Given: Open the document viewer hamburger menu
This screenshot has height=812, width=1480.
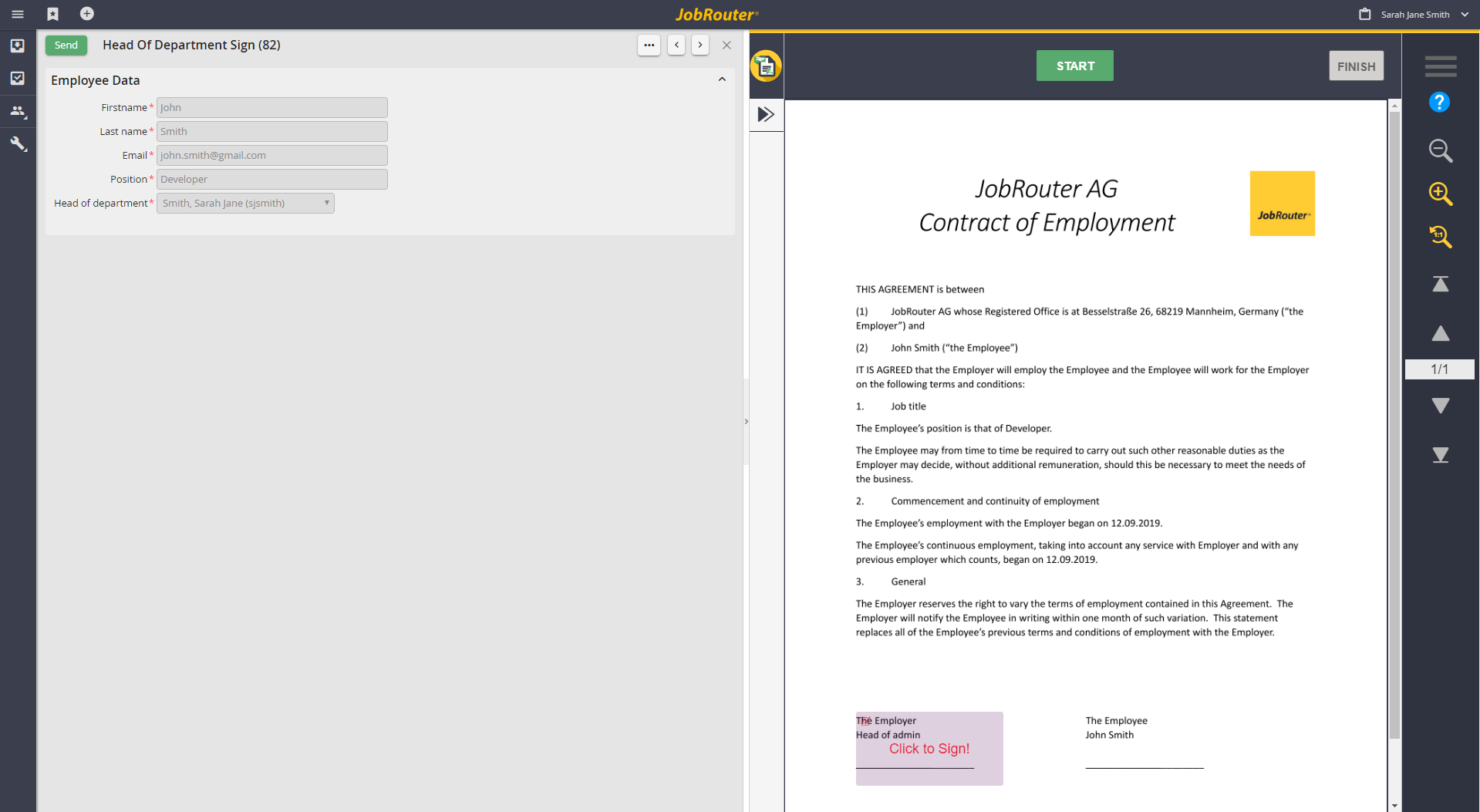Looking at the screenshot, I should click(1439, 66).
